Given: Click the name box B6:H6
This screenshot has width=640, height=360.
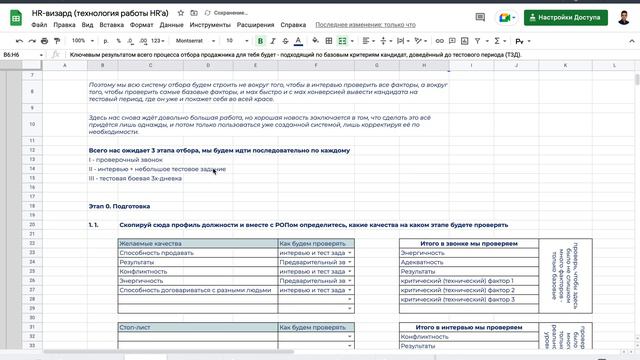Looking at the screenshot, I should pyautogui.click(x=22, y=55).
